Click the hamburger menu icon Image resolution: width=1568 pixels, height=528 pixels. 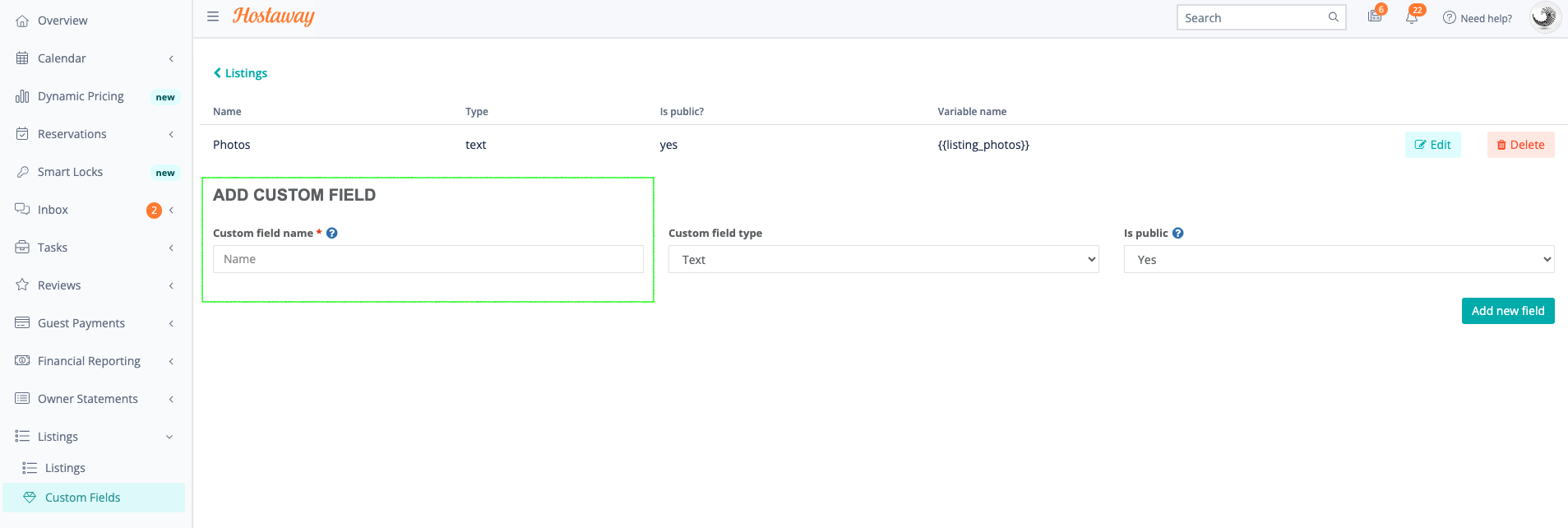(213, 16)
